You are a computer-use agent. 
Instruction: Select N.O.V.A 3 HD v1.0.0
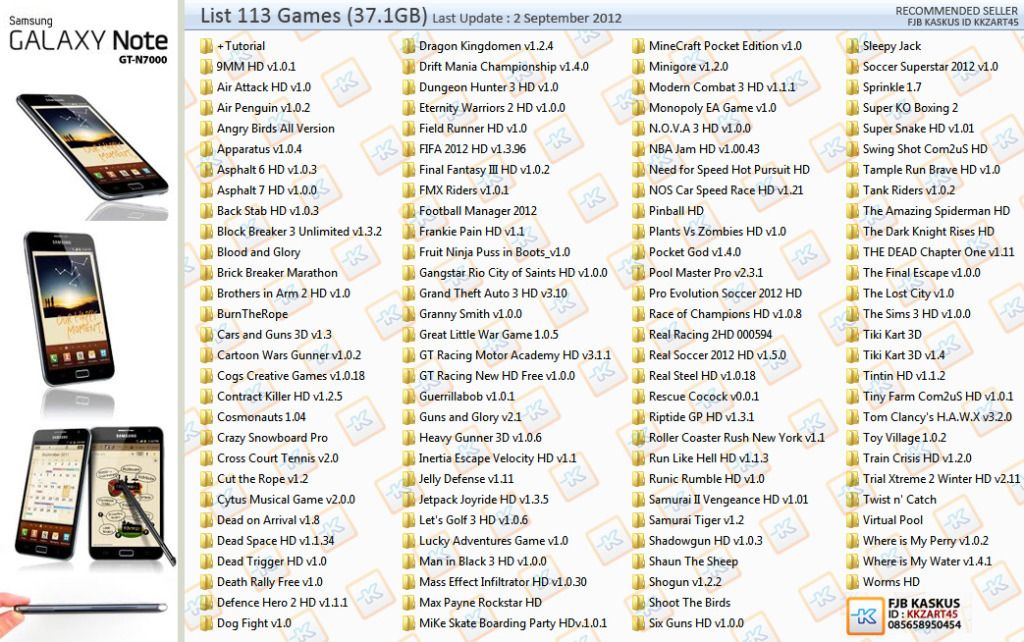700,129
